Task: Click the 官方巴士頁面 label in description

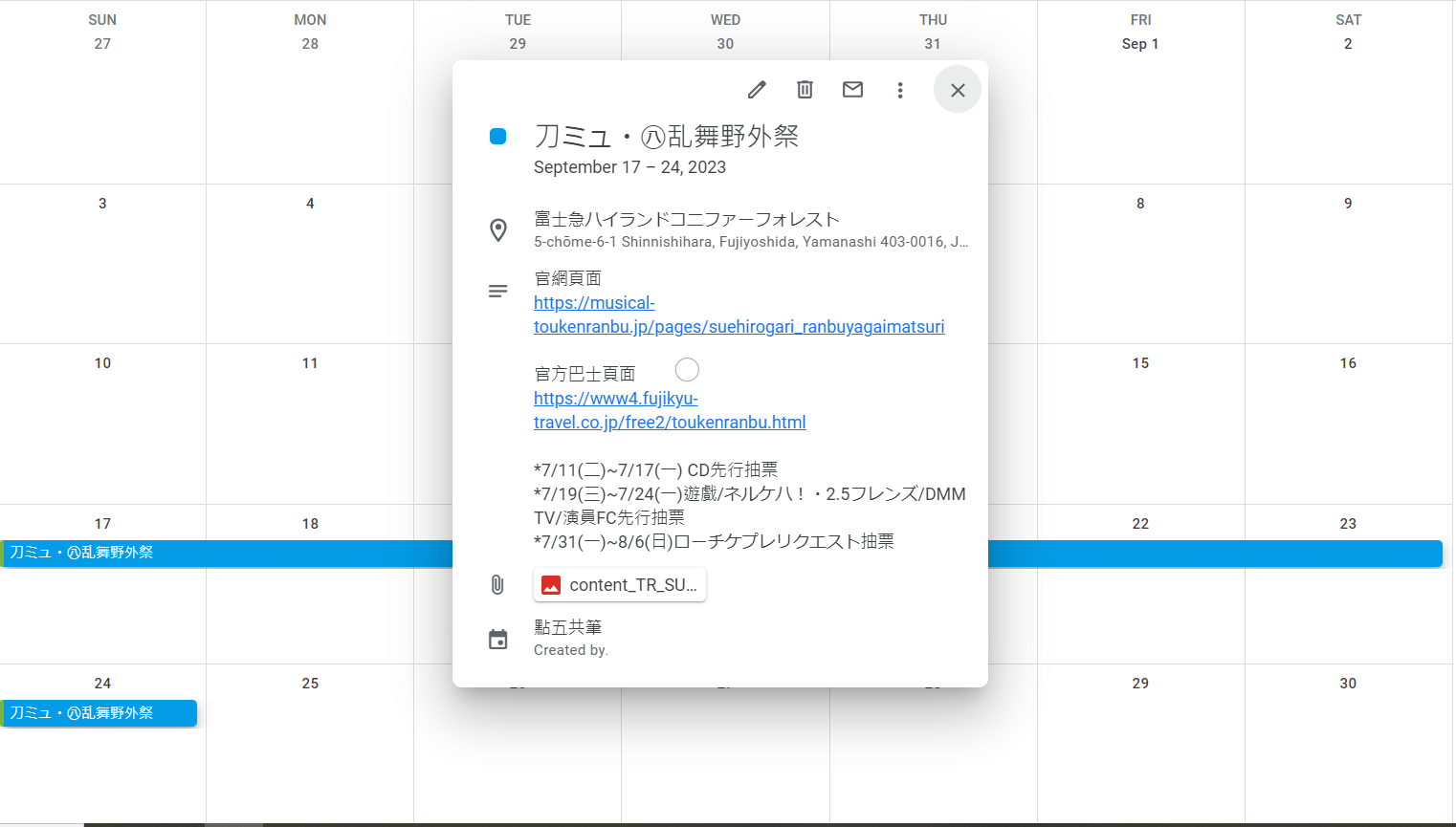Action: 585,374
